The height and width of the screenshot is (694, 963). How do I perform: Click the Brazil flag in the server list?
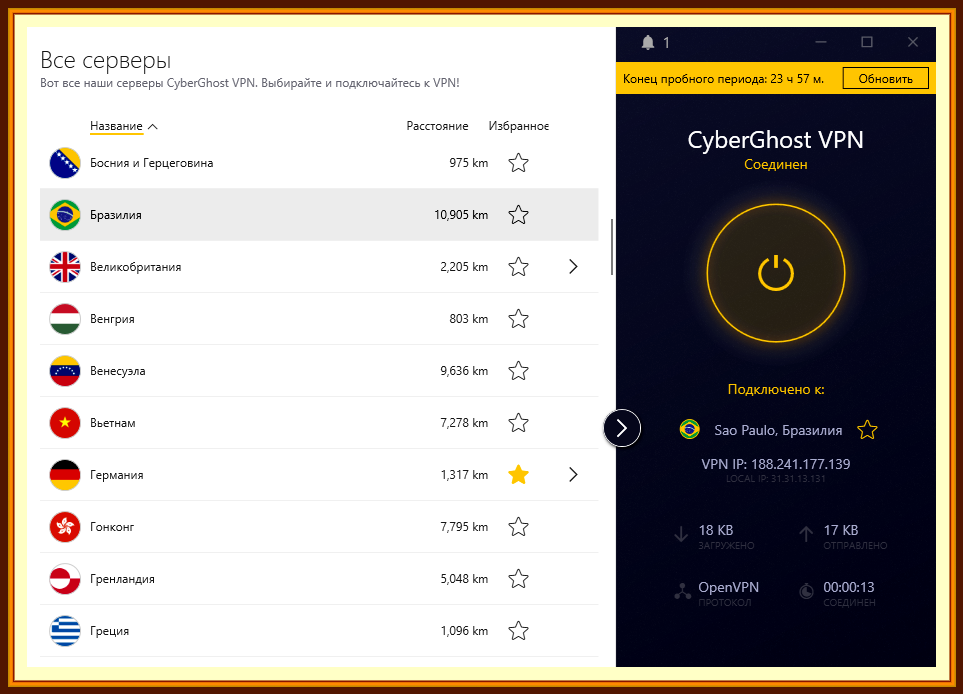click(x=65, y=215)
